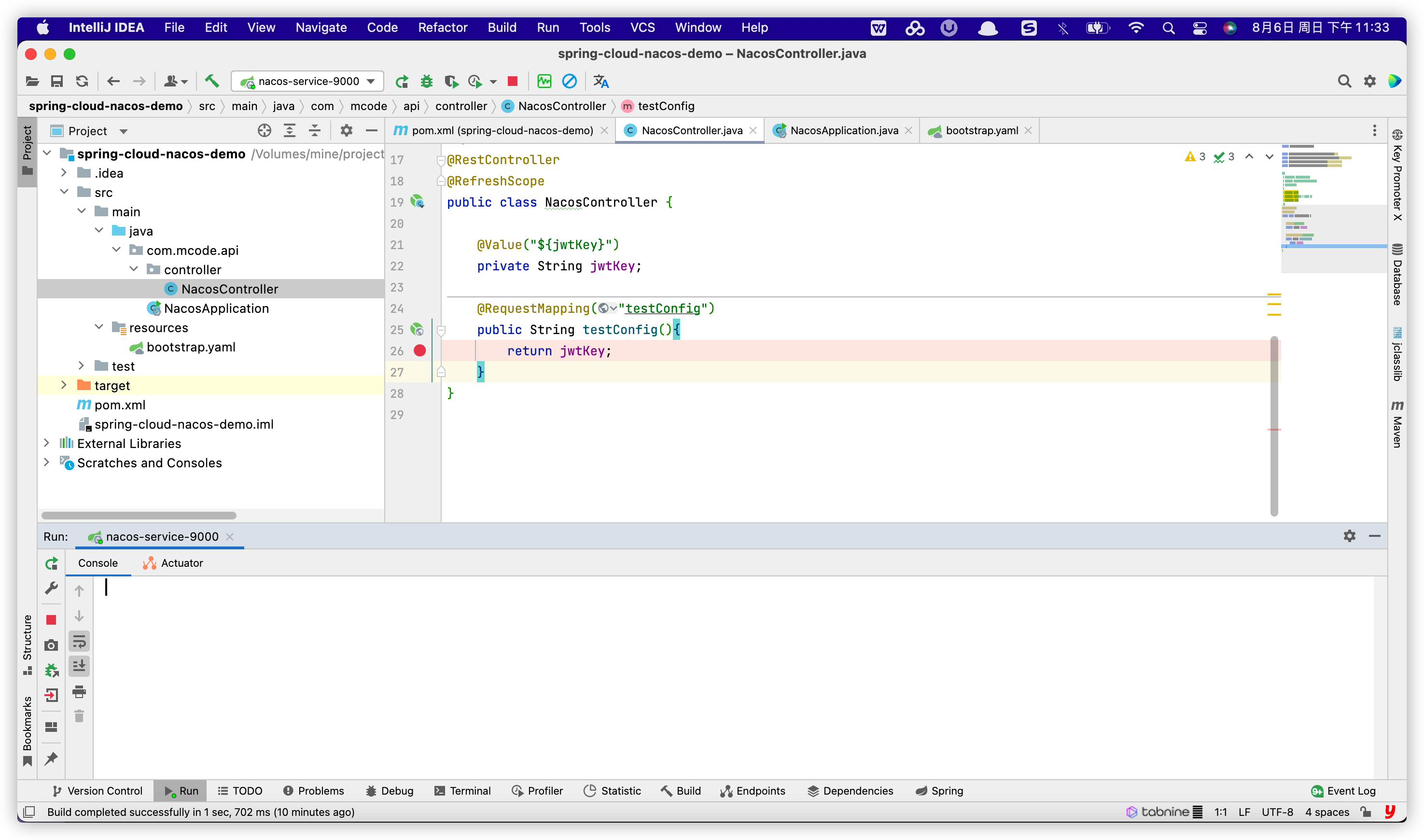Click the translate icon in toolbar
This screenshot has width=1424, height=840.
click(601, 82)
